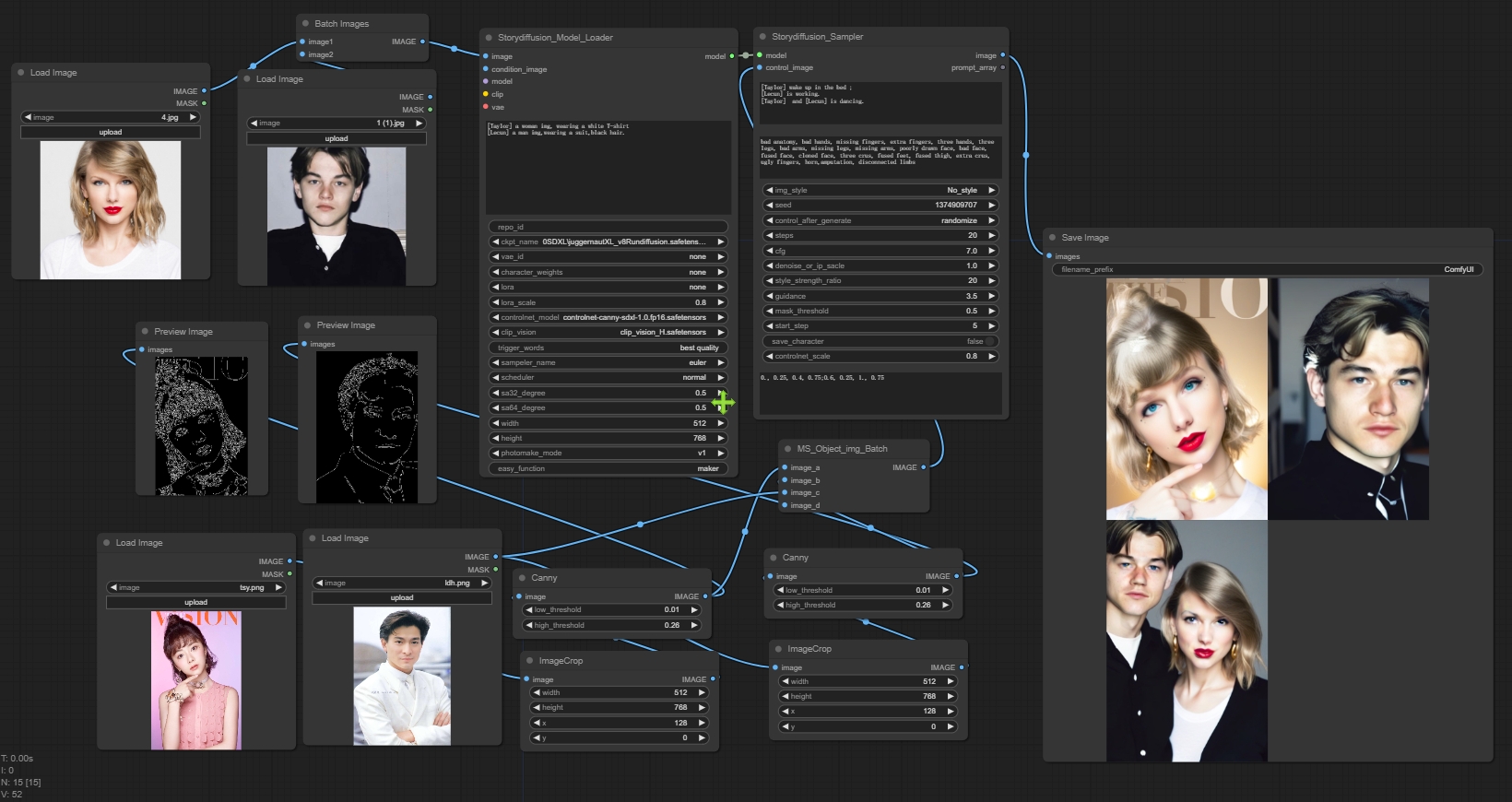The height and width of the screenshot is (802, 1512).
Task: Decrease the steps value with its left arrow
Action: tap(770, 235)
